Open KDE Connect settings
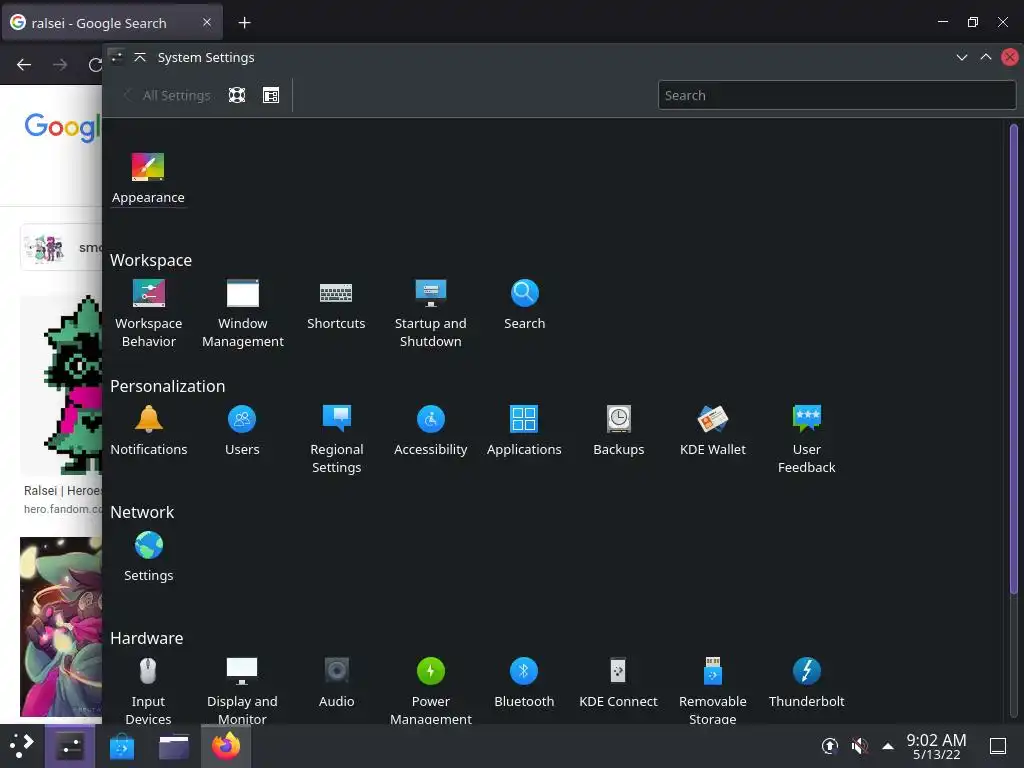The image size is (1024, 768). click(618, 683)
